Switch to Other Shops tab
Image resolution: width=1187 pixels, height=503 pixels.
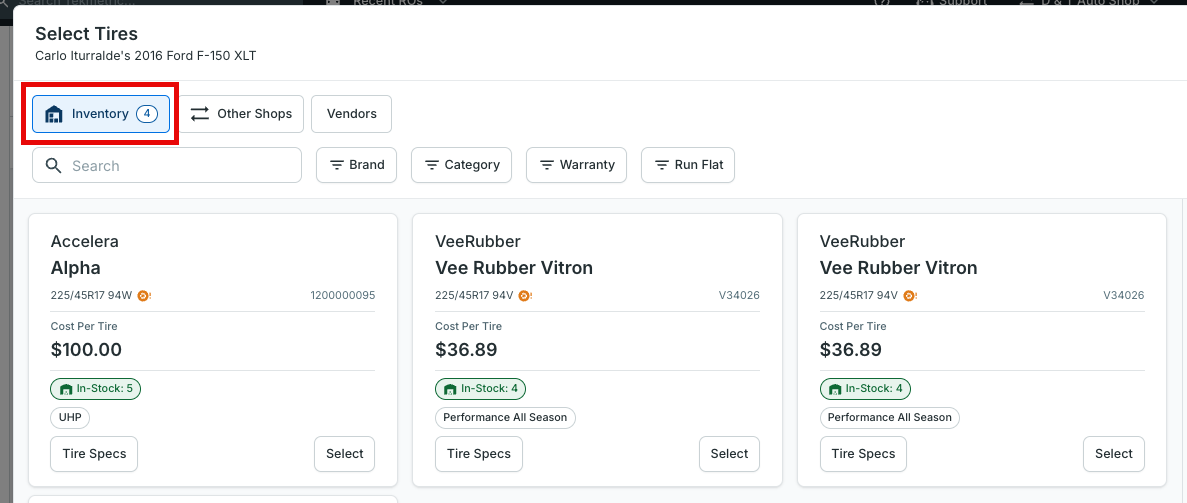pyautogui.click(x=241, y=114)
